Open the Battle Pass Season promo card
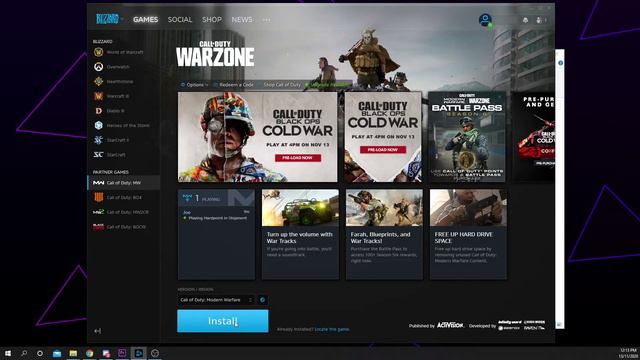640x360 pixels. (467, 137)
